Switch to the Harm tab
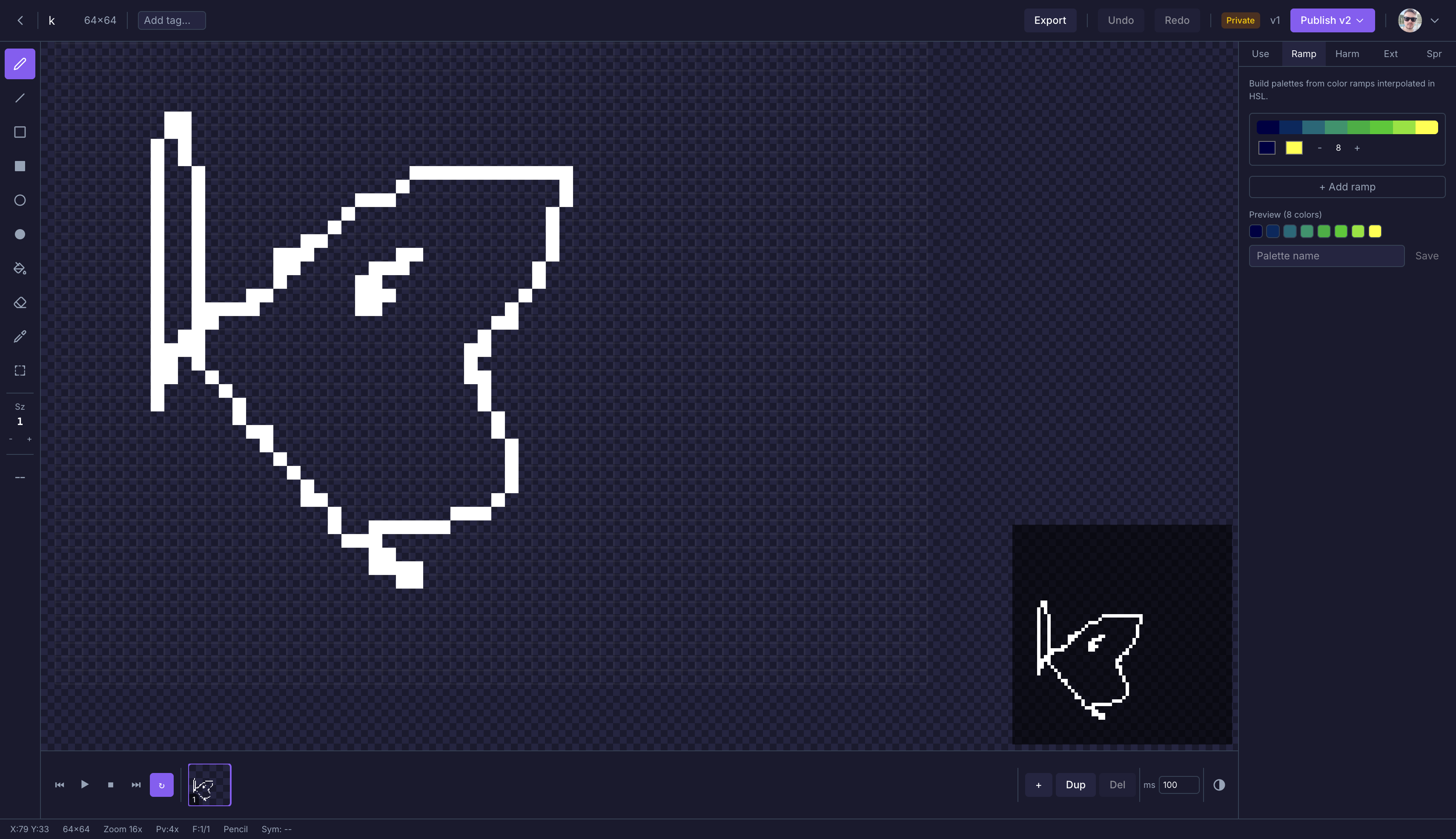 [1347, 54]
